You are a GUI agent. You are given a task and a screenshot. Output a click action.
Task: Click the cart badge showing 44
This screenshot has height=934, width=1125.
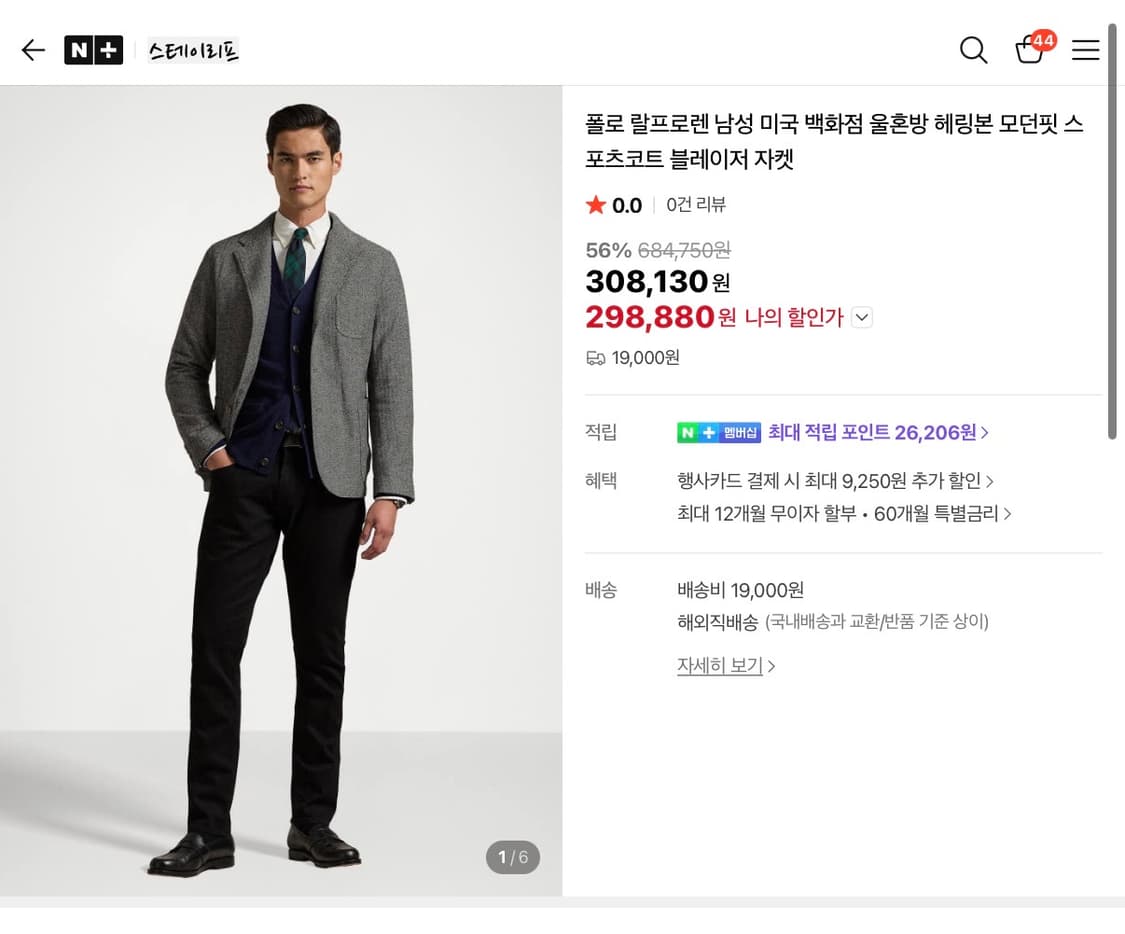click(1043, 41)
